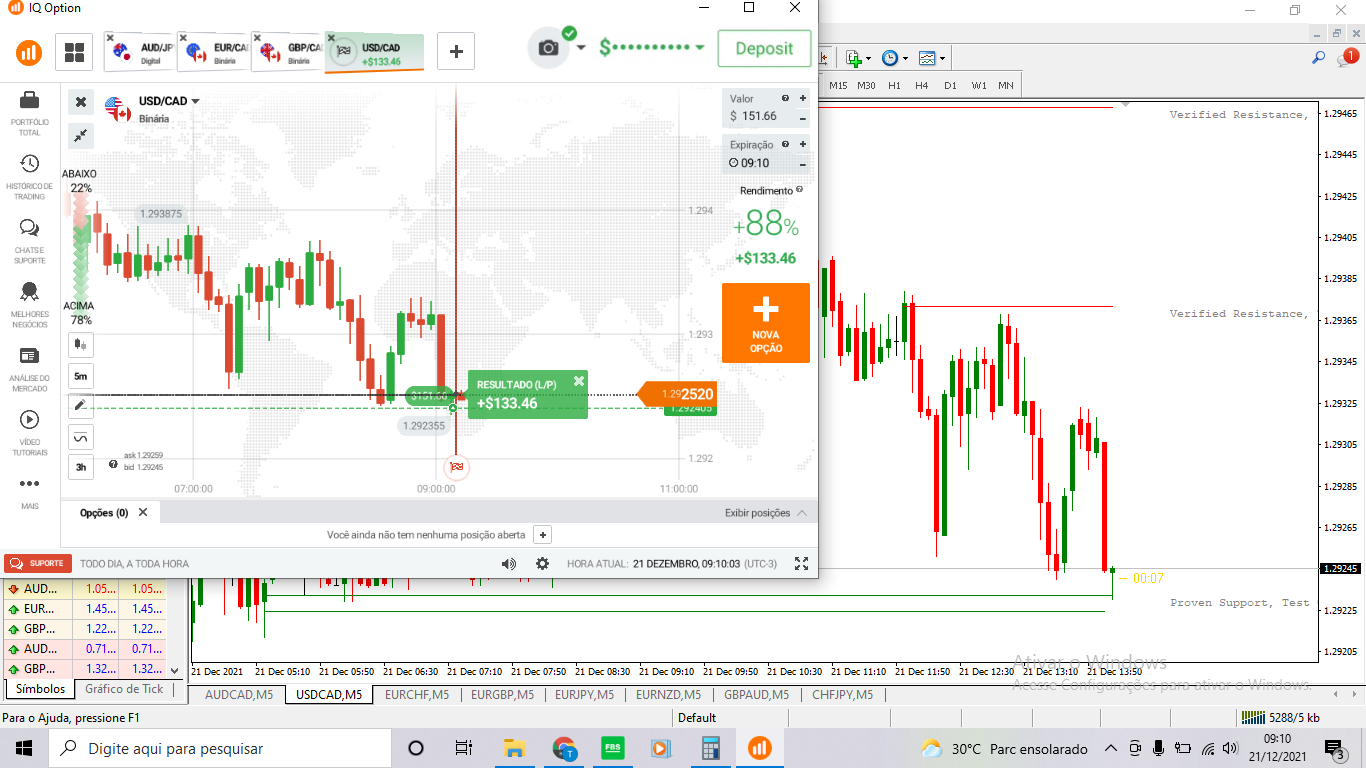Mute sound with the speaker icon
The height and width of the screenshot is (768, 1366).
click(x=509, y=563)
